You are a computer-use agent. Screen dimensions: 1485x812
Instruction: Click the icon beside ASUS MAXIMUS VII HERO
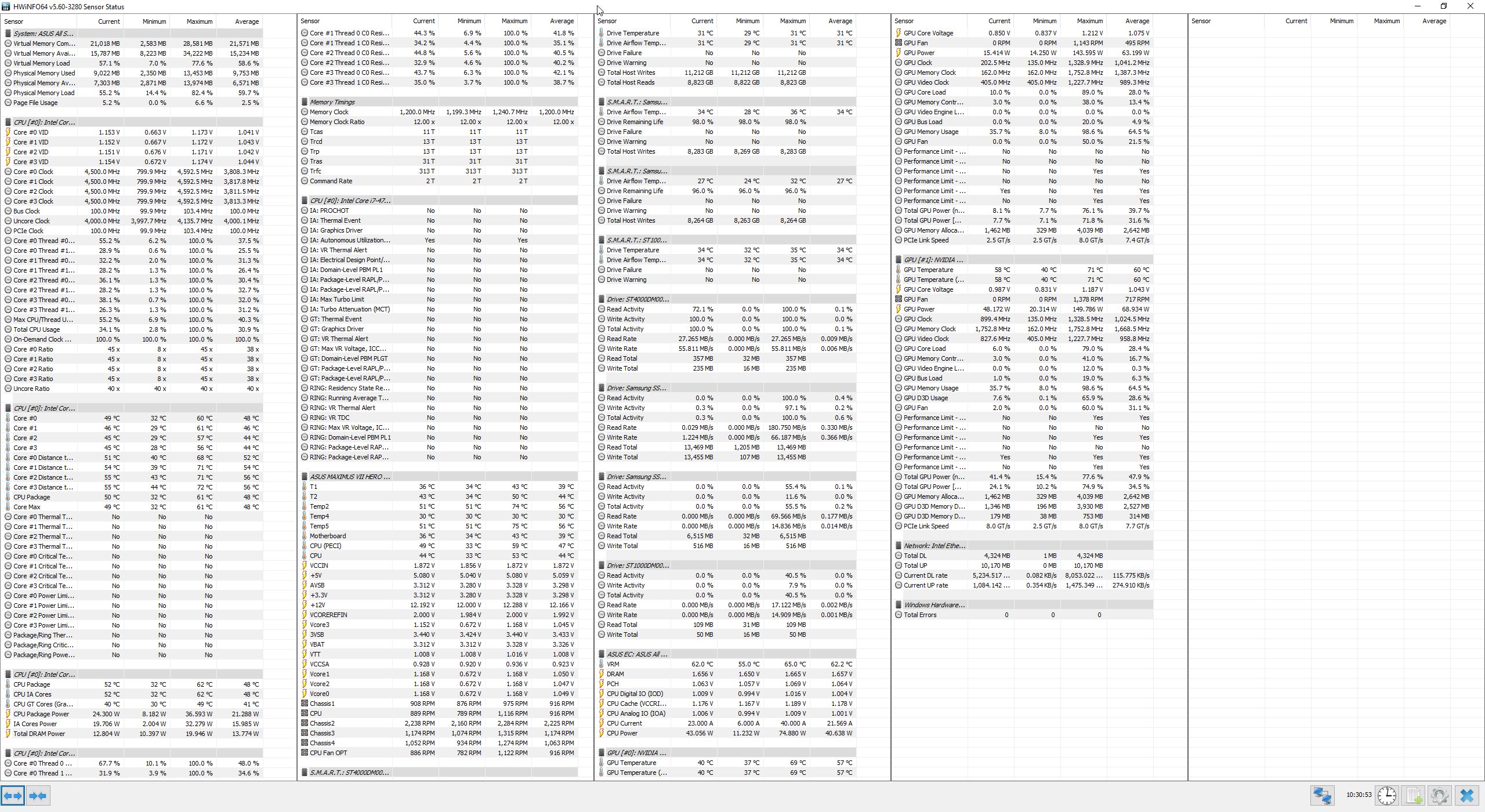point(305,477)
